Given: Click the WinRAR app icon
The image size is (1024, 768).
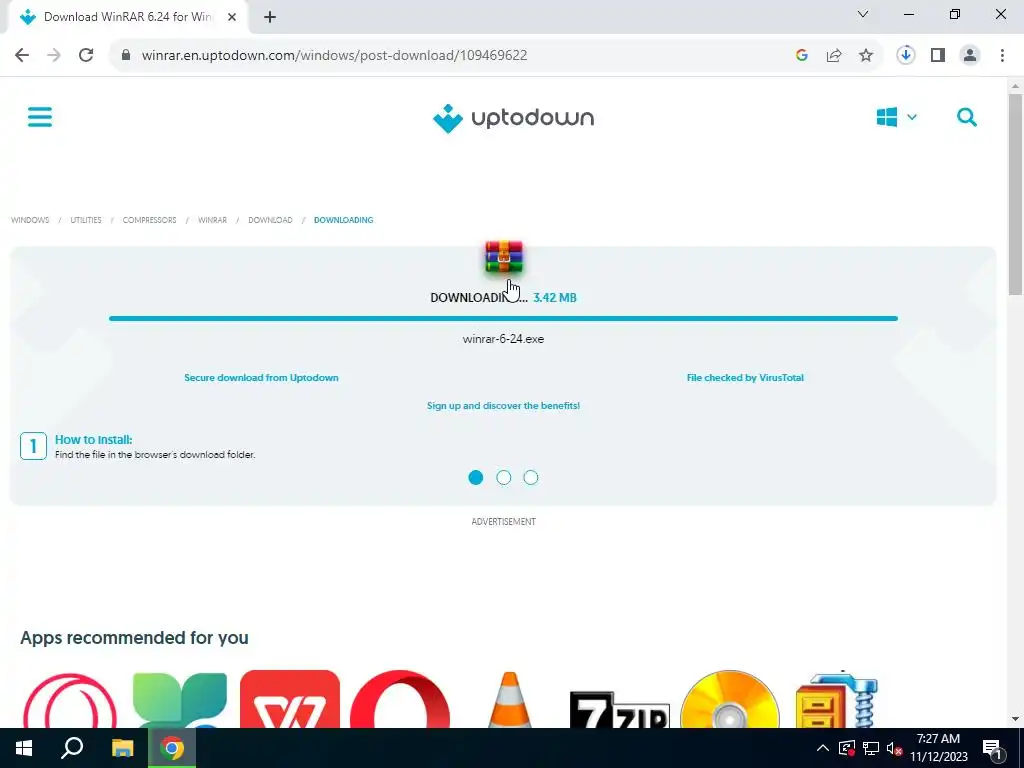Looking at the screenshot, I should [x=504, y=257].
